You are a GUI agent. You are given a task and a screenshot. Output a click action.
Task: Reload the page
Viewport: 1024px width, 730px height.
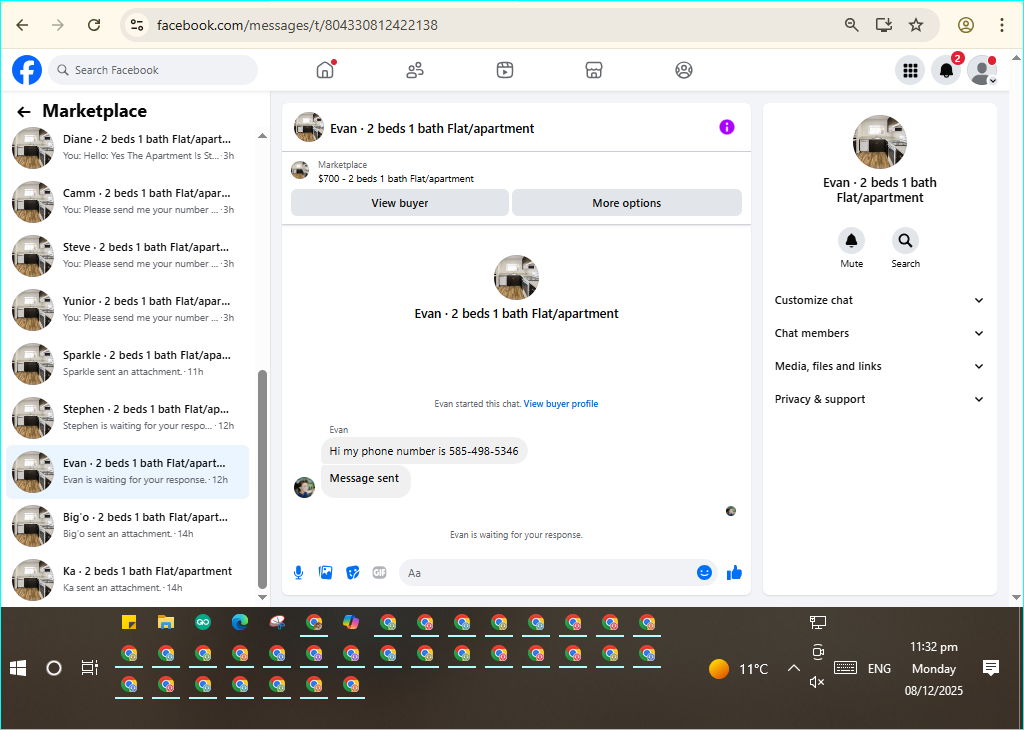coord(94,25)
